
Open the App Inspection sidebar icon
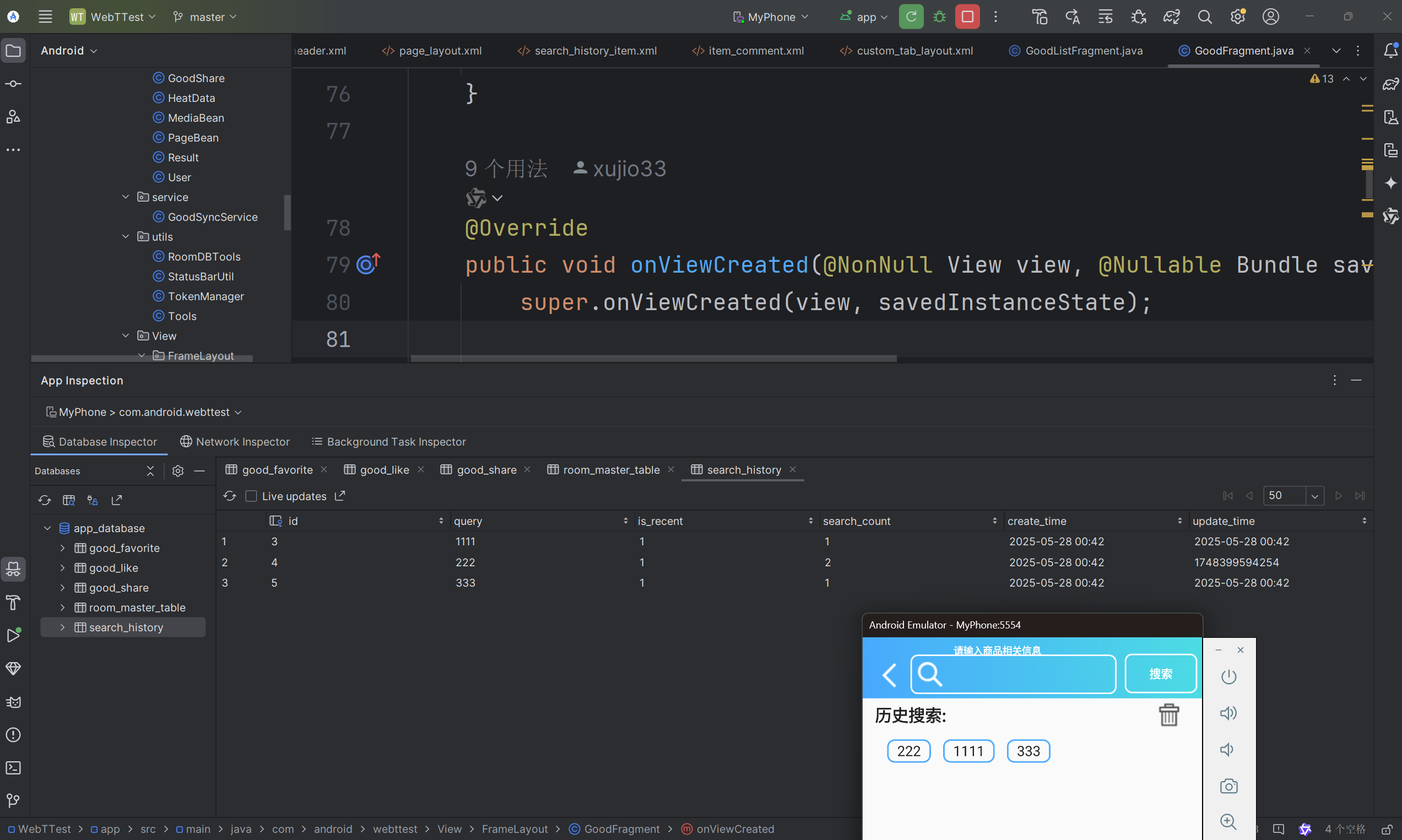pos(13,569)
